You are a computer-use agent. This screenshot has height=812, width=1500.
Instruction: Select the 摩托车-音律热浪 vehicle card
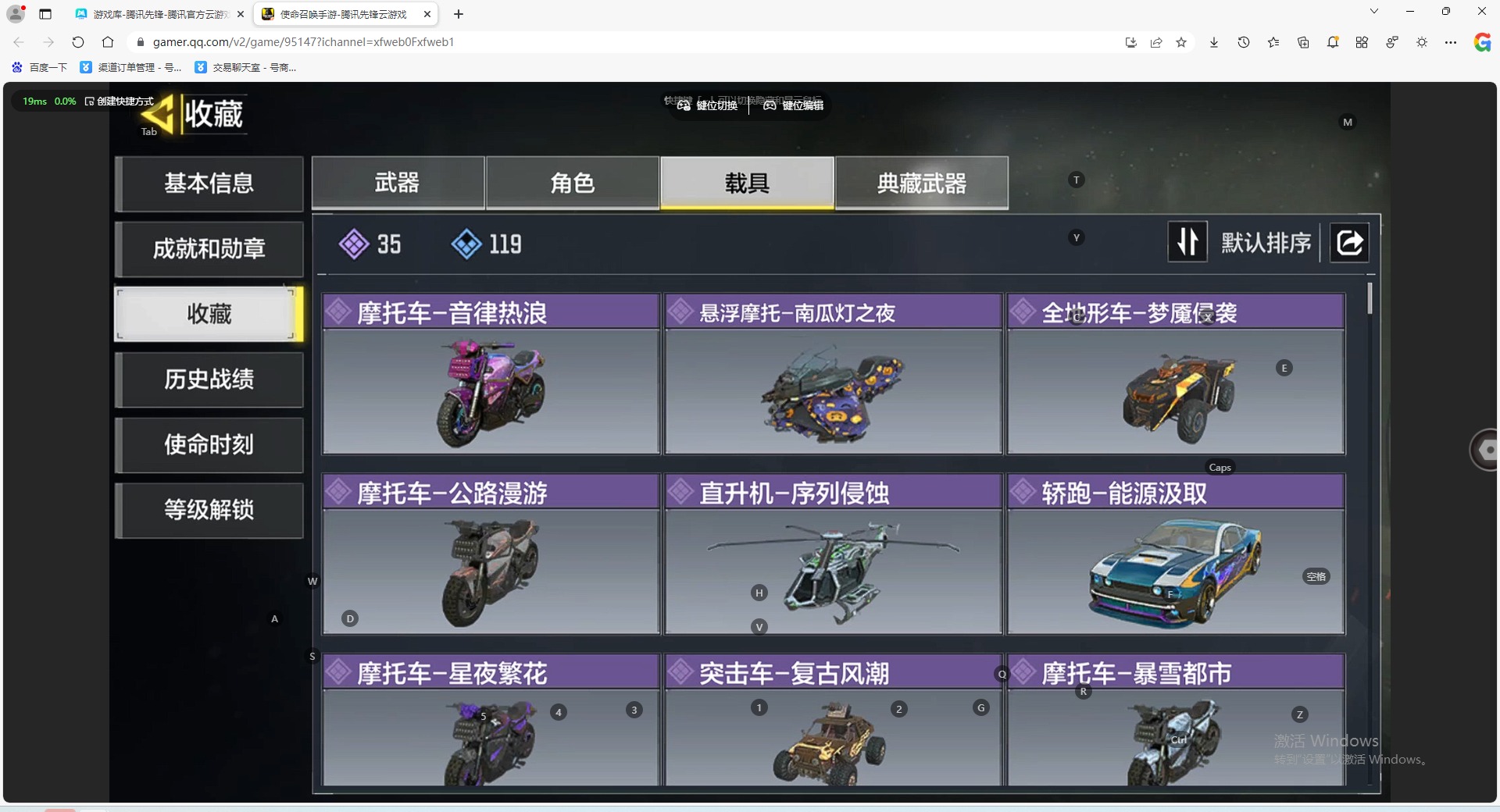pos(491,374)
